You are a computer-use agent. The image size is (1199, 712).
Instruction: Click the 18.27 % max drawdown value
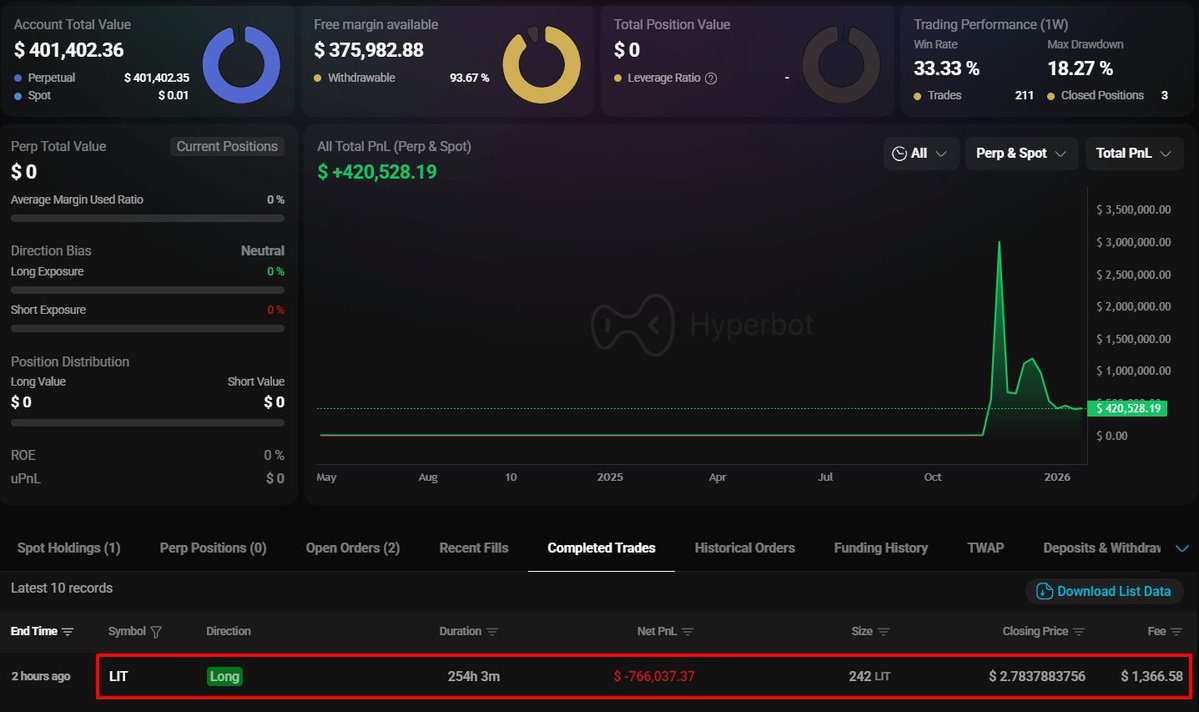pyautogui.click(x=1080, y=69)
